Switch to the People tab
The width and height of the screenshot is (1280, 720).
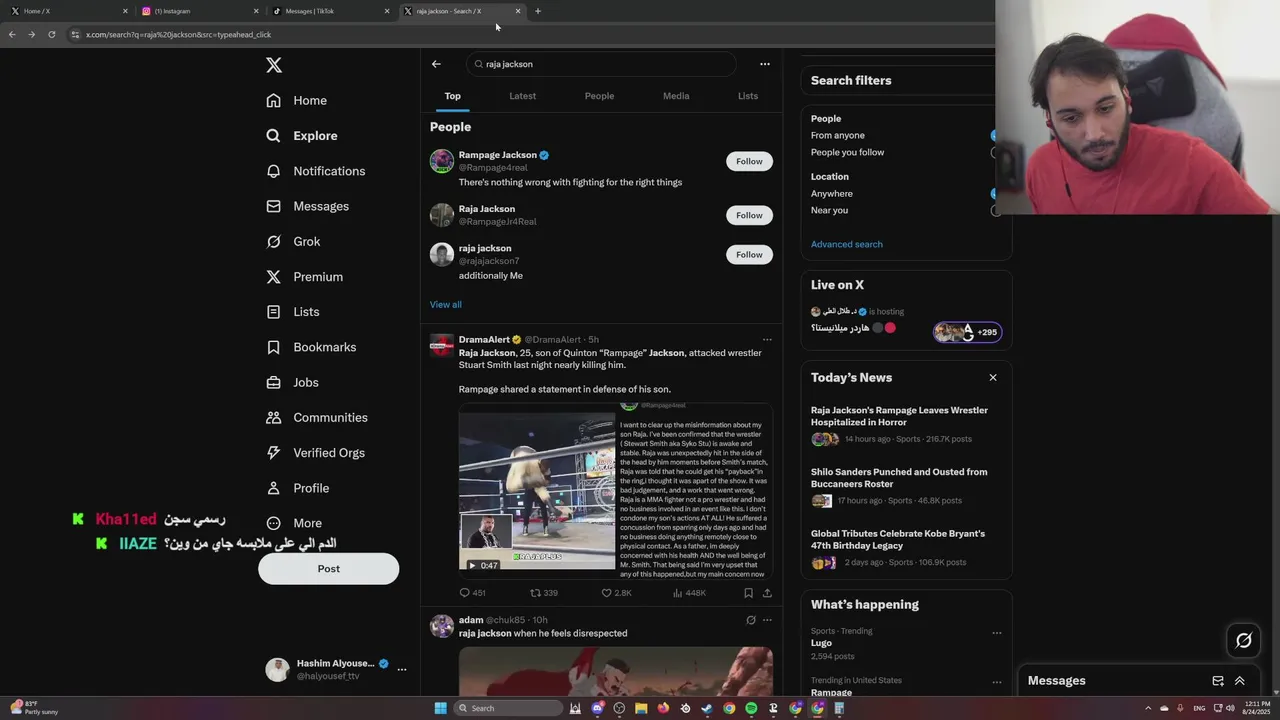599,96
